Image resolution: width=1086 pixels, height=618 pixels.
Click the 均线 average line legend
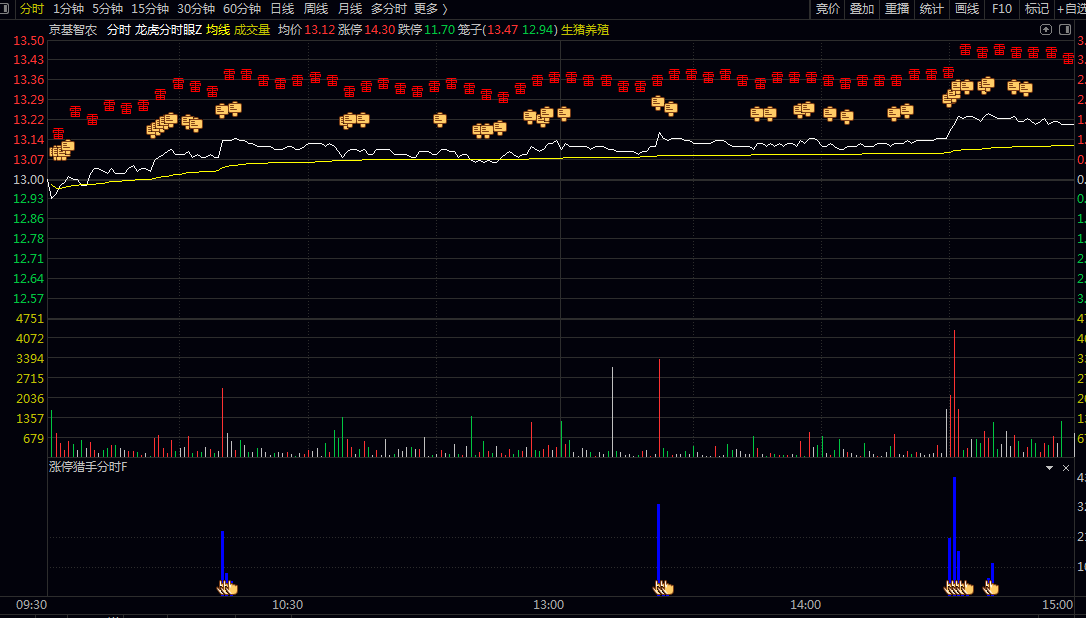(217, 30)
